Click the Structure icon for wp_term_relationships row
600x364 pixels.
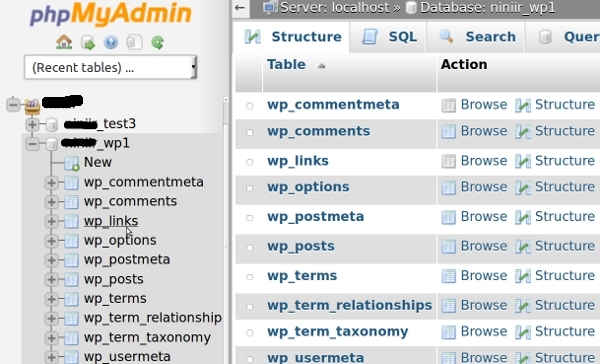(x=523, y=306)
